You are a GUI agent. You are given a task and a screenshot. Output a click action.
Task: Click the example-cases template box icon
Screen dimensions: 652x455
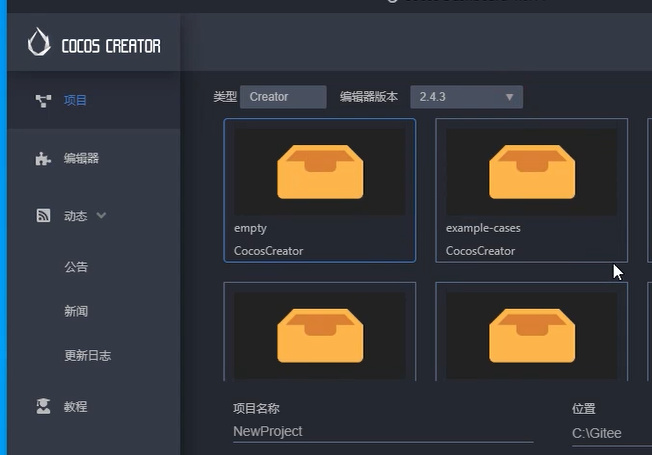[x=532, y=172]
